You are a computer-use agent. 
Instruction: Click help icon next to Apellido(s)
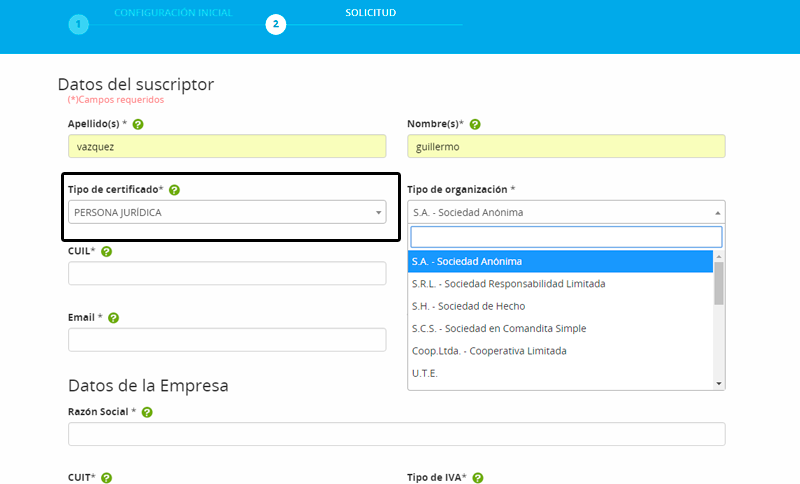pos(138,125)
